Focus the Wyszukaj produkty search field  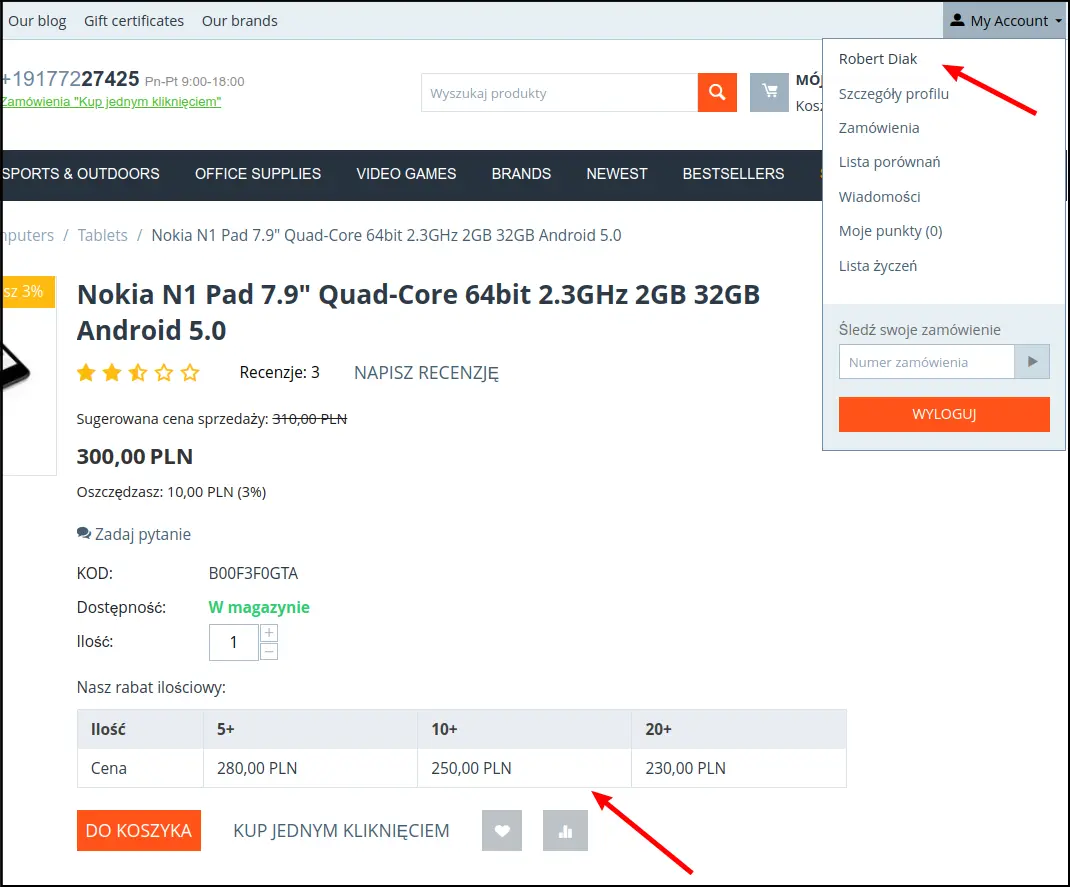click(560, 93)
